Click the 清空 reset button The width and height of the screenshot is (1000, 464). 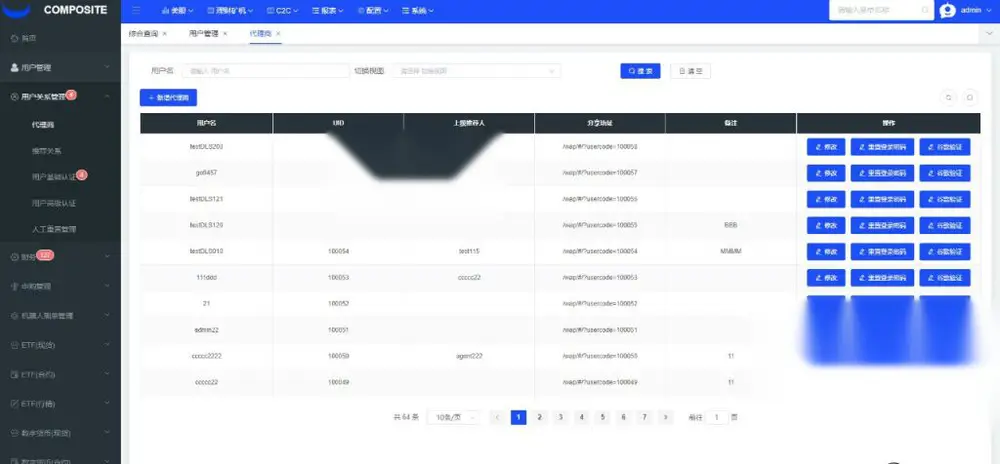point(690,71)
